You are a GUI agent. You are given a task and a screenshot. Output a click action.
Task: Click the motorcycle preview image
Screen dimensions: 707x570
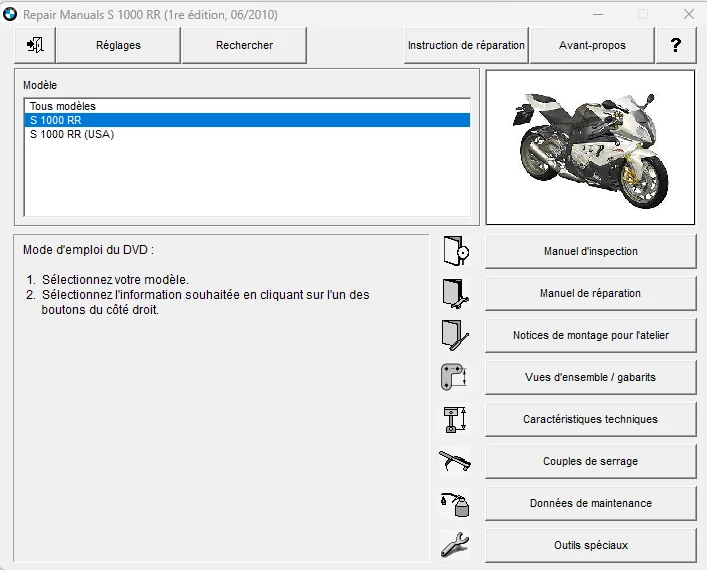590,147
